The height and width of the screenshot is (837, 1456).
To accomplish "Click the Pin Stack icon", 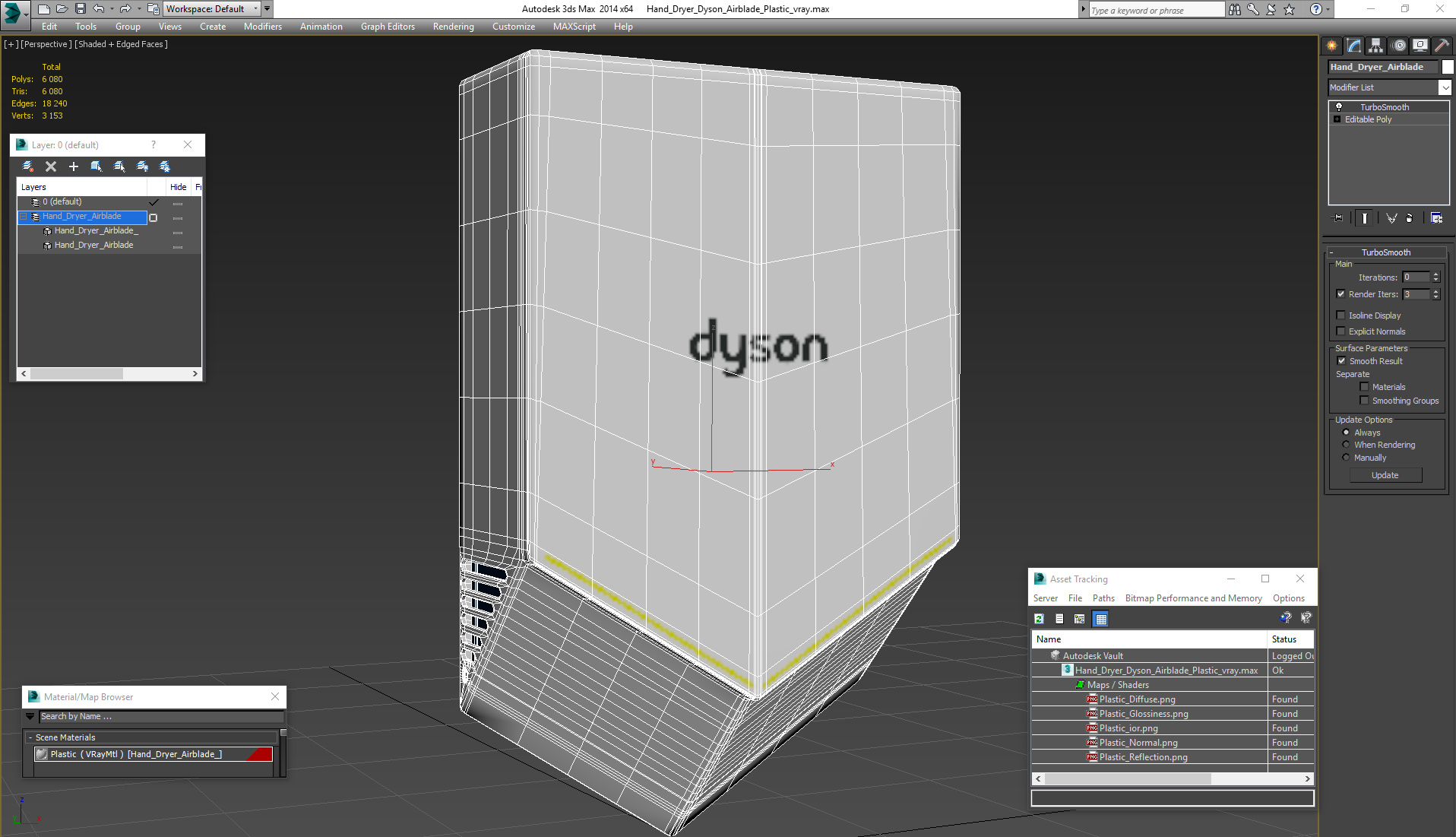I will click(1338, 218).
